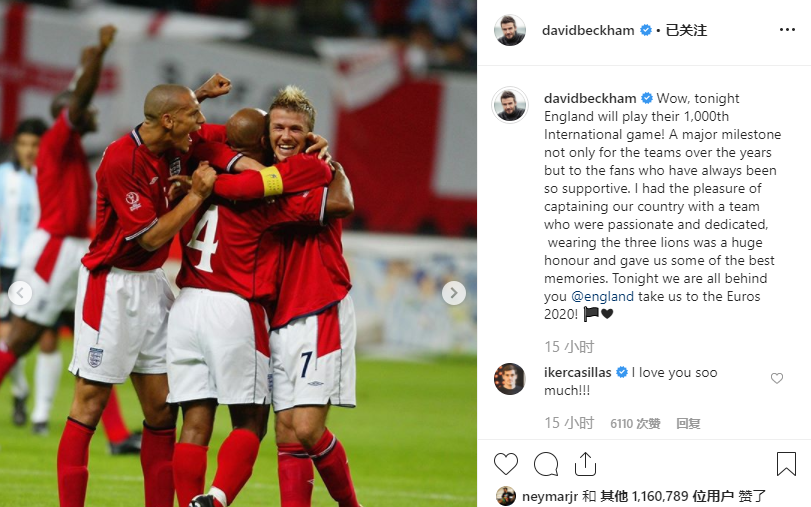Screen dimensions: 811x507
Task: Open the @england mention link
Action: coord(602,296)
